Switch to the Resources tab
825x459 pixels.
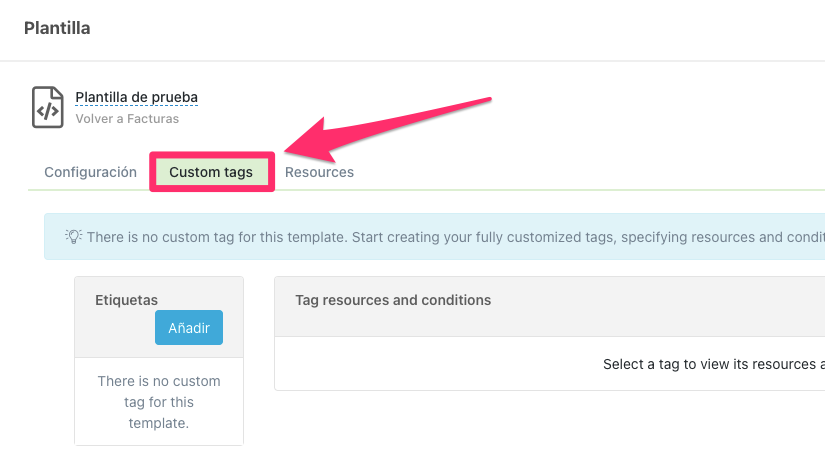tap(319, 172)
